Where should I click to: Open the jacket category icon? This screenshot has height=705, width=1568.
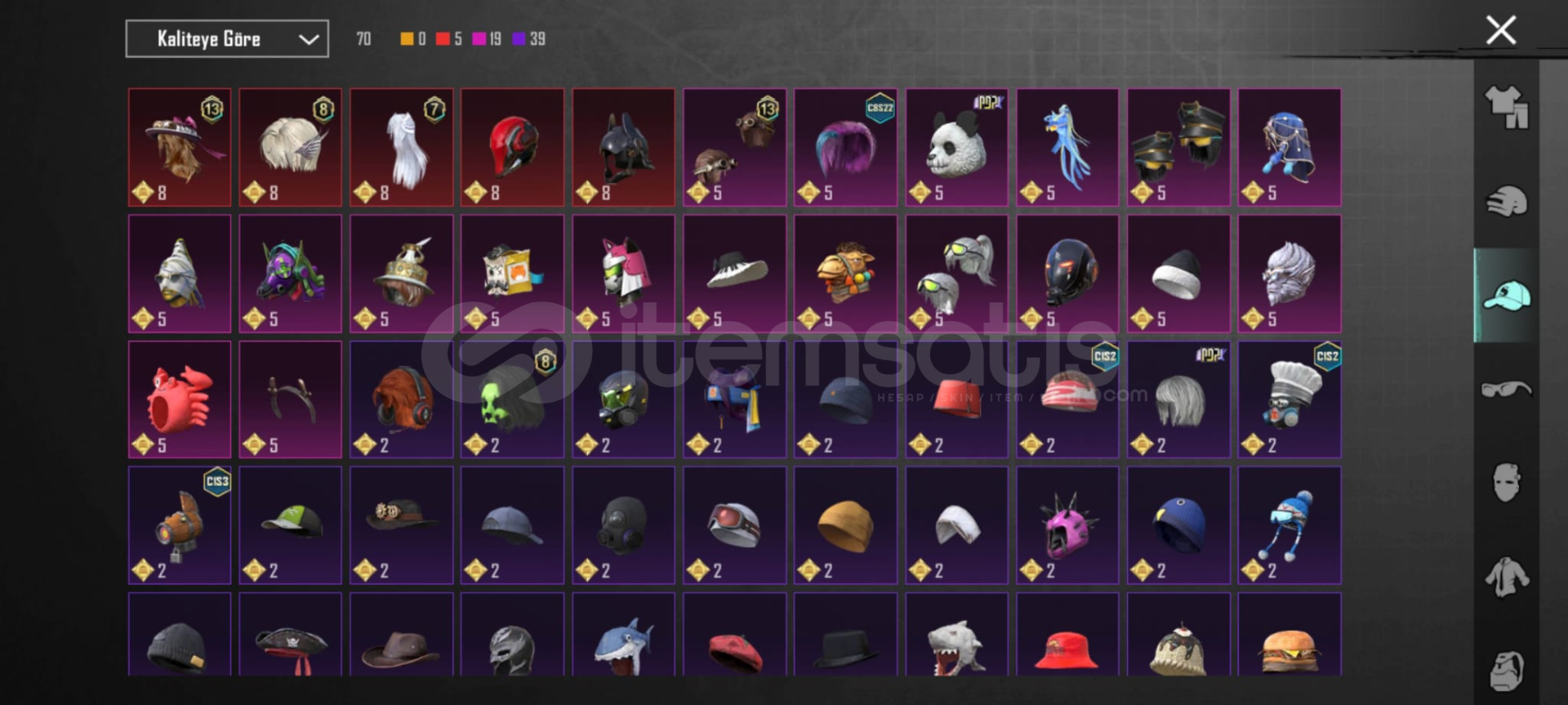(1507, 577)
